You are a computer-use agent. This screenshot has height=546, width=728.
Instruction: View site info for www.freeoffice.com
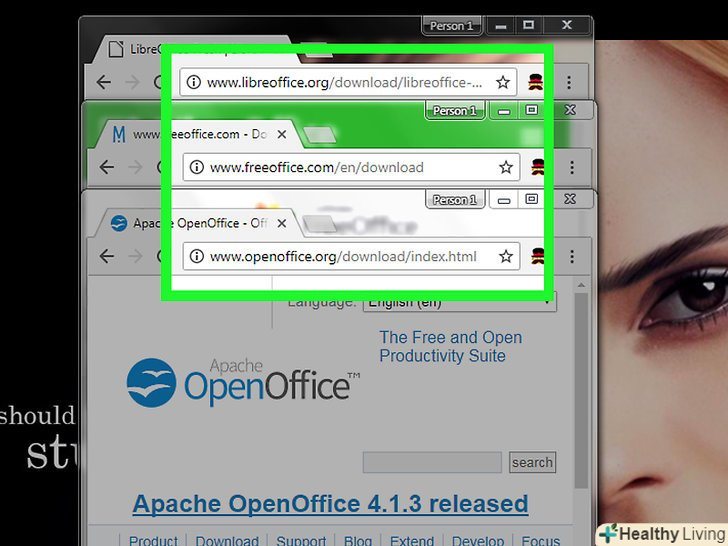click(x=197, y=167)
